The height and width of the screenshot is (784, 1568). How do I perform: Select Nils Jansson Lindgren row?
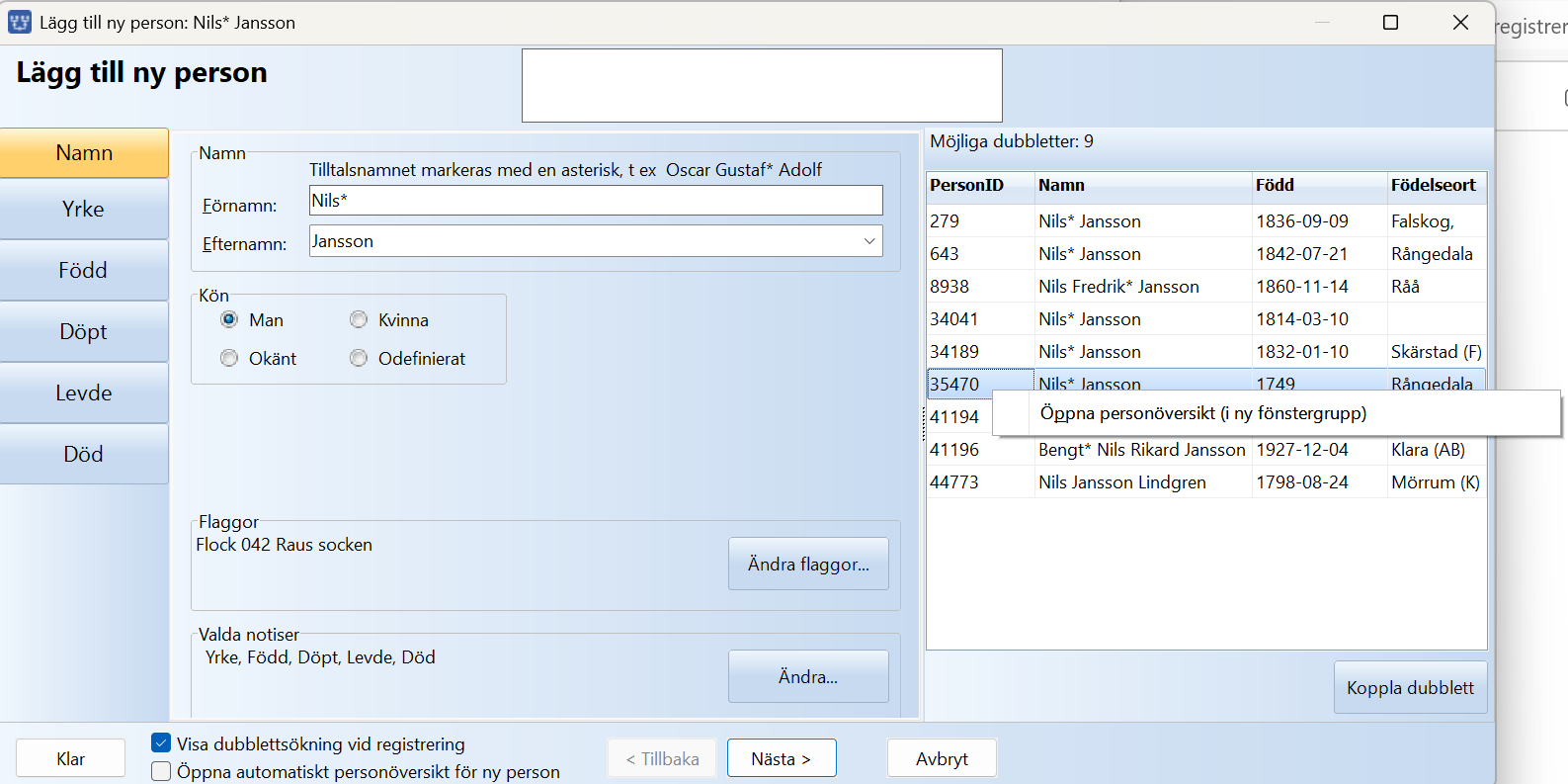pyautogui.click(x=1206, y=482)
